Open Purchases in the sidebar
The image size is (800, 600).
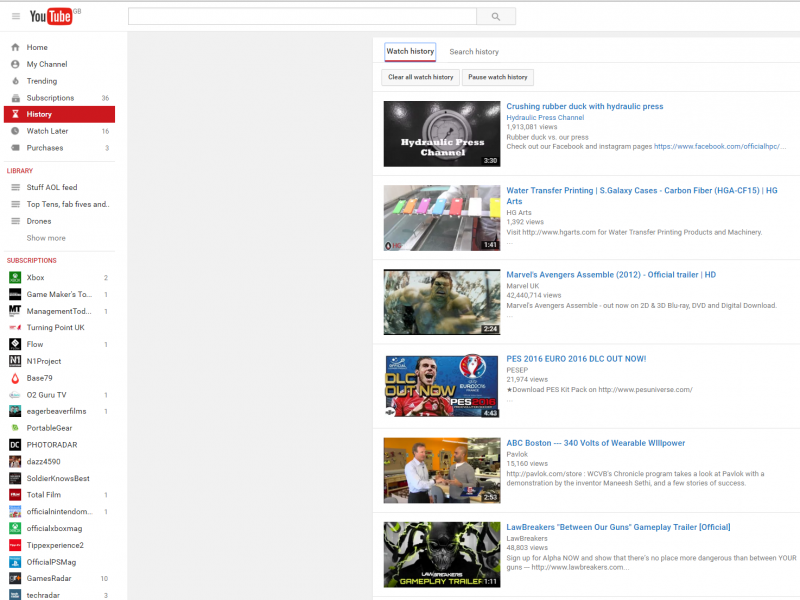(x=45, y=148)
